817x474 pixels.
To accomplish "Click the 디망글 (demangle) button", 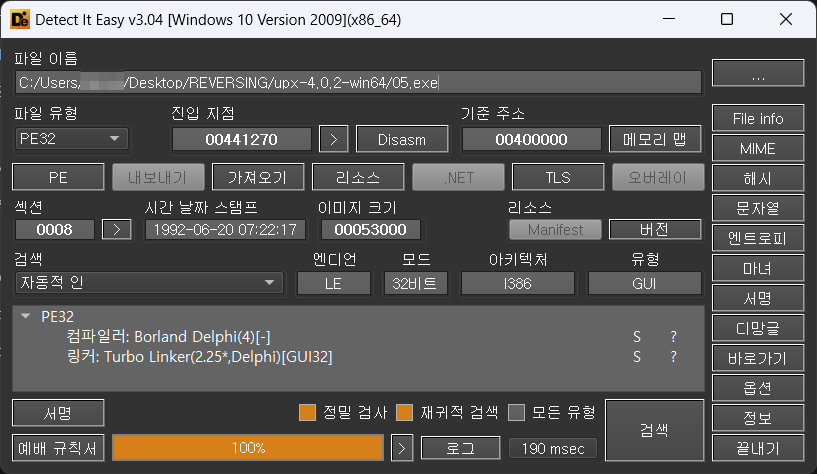I will 758,328.
